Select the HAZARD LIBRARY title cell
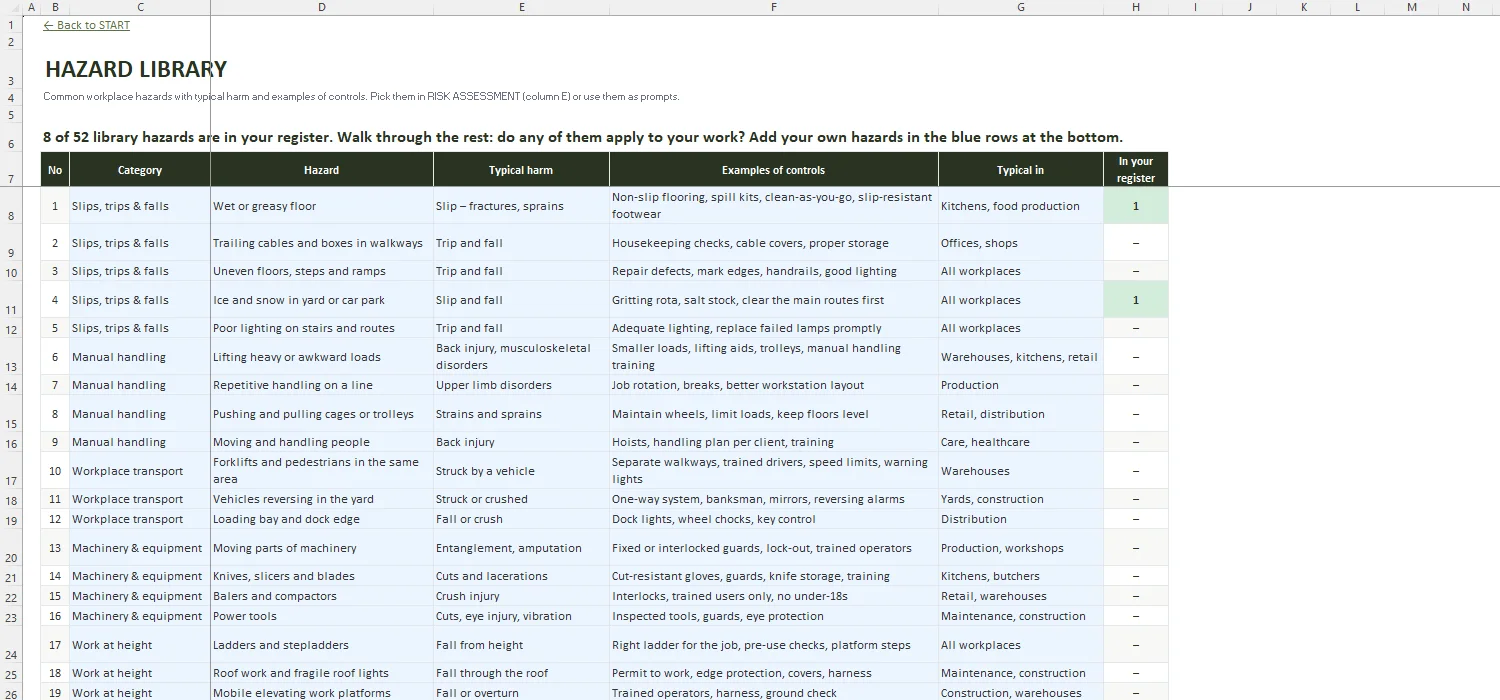The image size is (1500, 700). coord(136,69)
